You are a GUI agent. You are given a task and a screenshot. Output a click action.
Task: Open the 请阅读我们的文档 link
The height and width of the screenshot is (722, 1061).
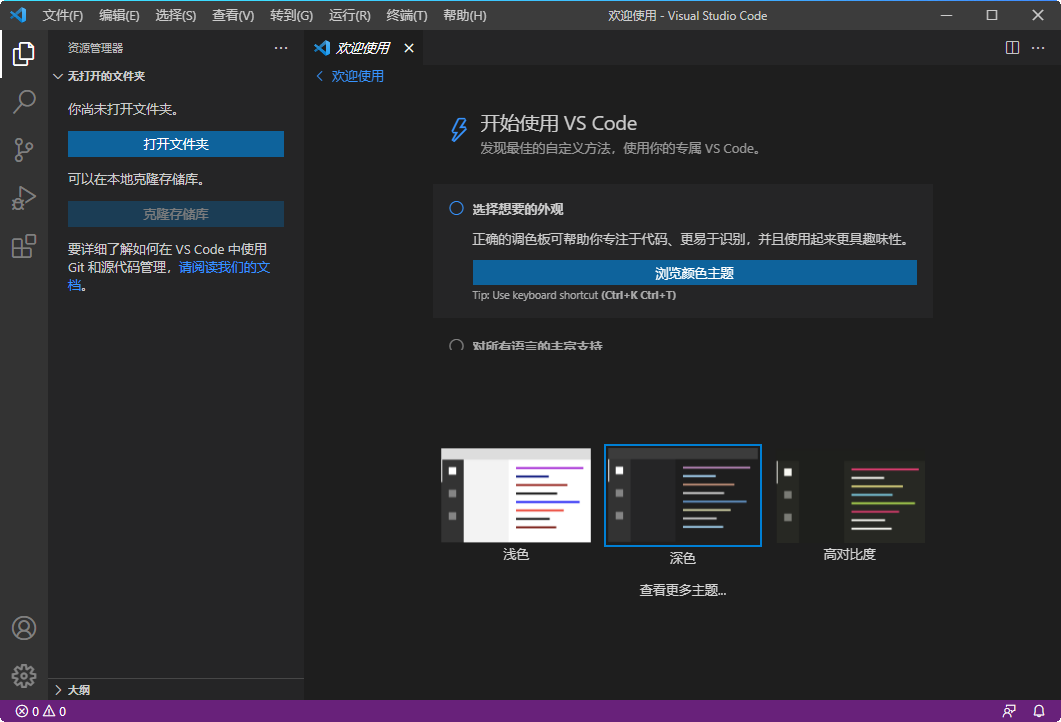[225, 267]
